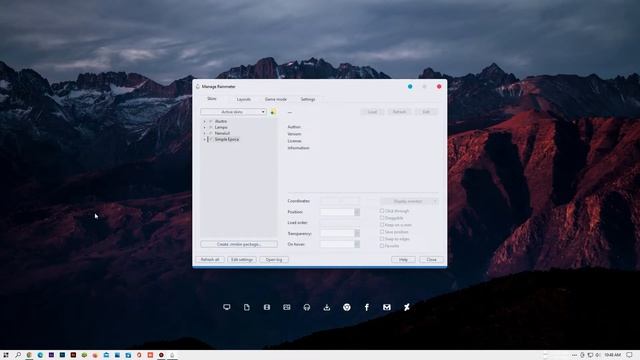This screenshot has width=640, height=360.
Task: Click the pictures icon in desktop dock
Action: point(287,307)
